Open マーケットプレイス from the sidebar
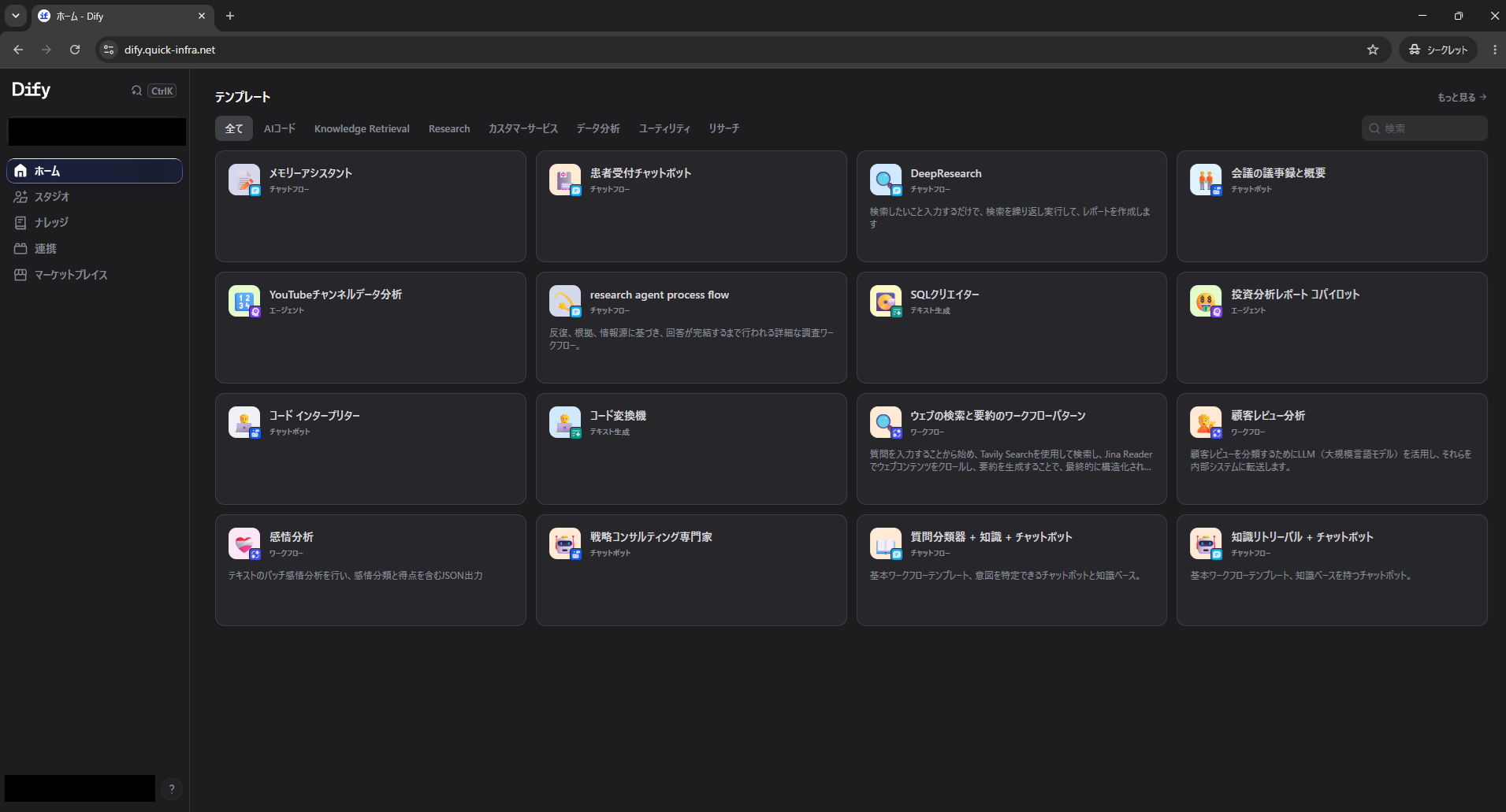 click(95, 275)
